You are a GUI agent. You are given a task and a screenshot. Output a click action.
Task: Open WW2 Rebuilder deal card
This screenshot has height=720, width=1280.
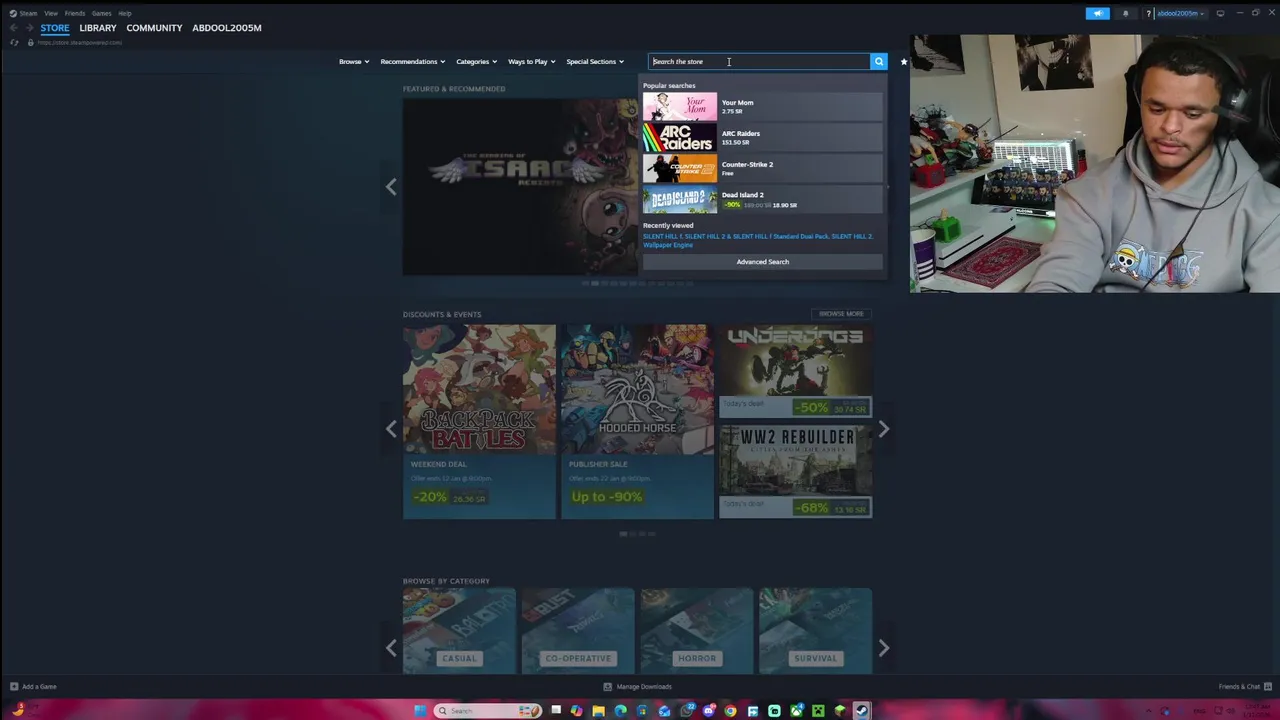click(795, 472)
